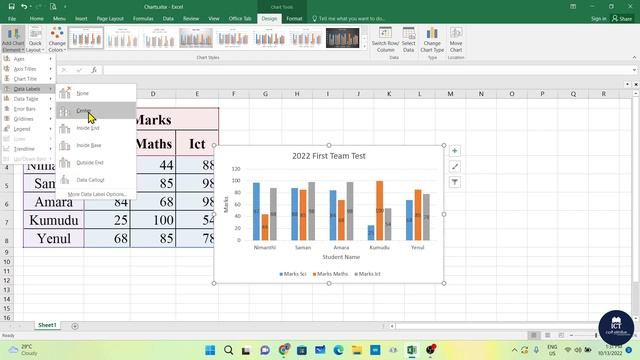Open the Quick Layout dropdown

click(35, 40)
